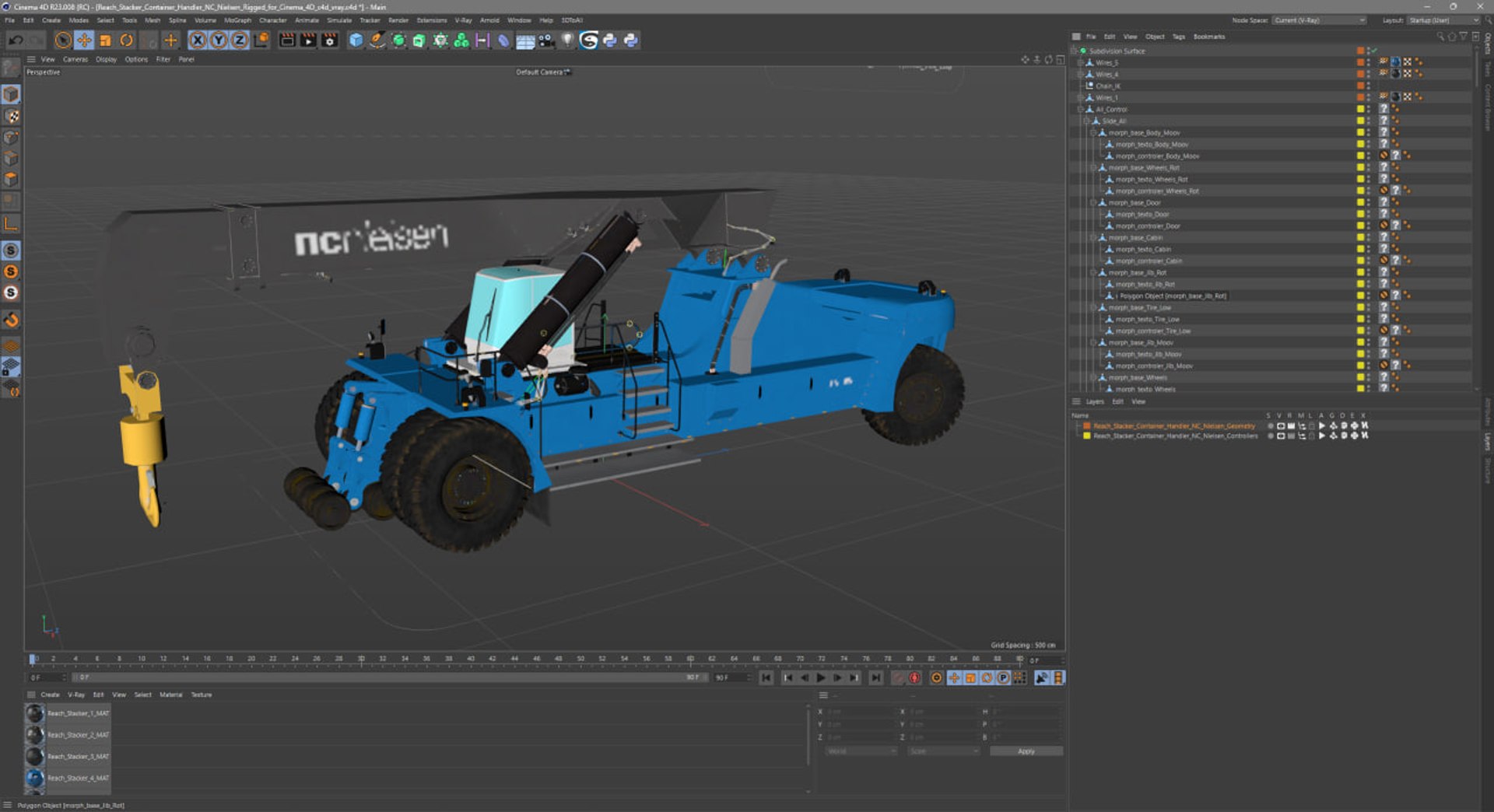Collapse morph_base_Body_Moov tree node

click(1093, 133)
